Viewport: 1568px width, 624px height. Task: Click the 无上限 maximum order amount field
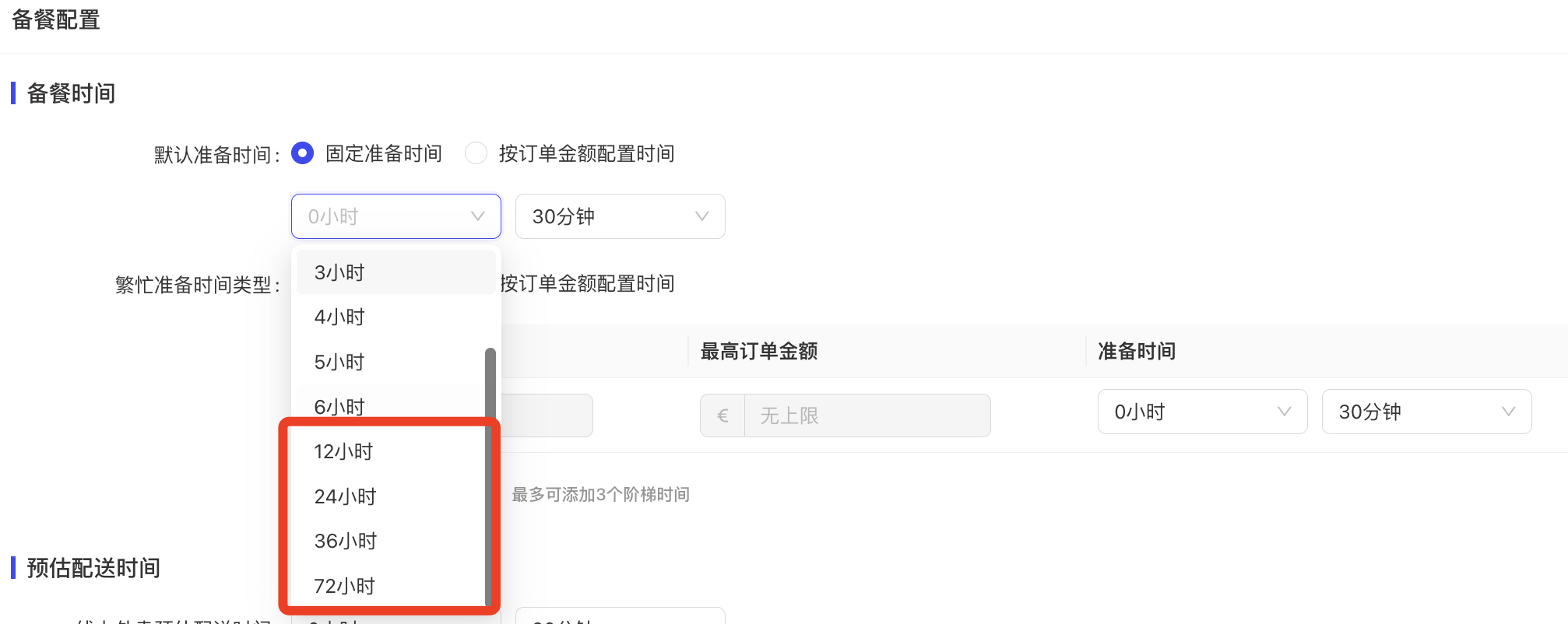click(x=867, y=415)
